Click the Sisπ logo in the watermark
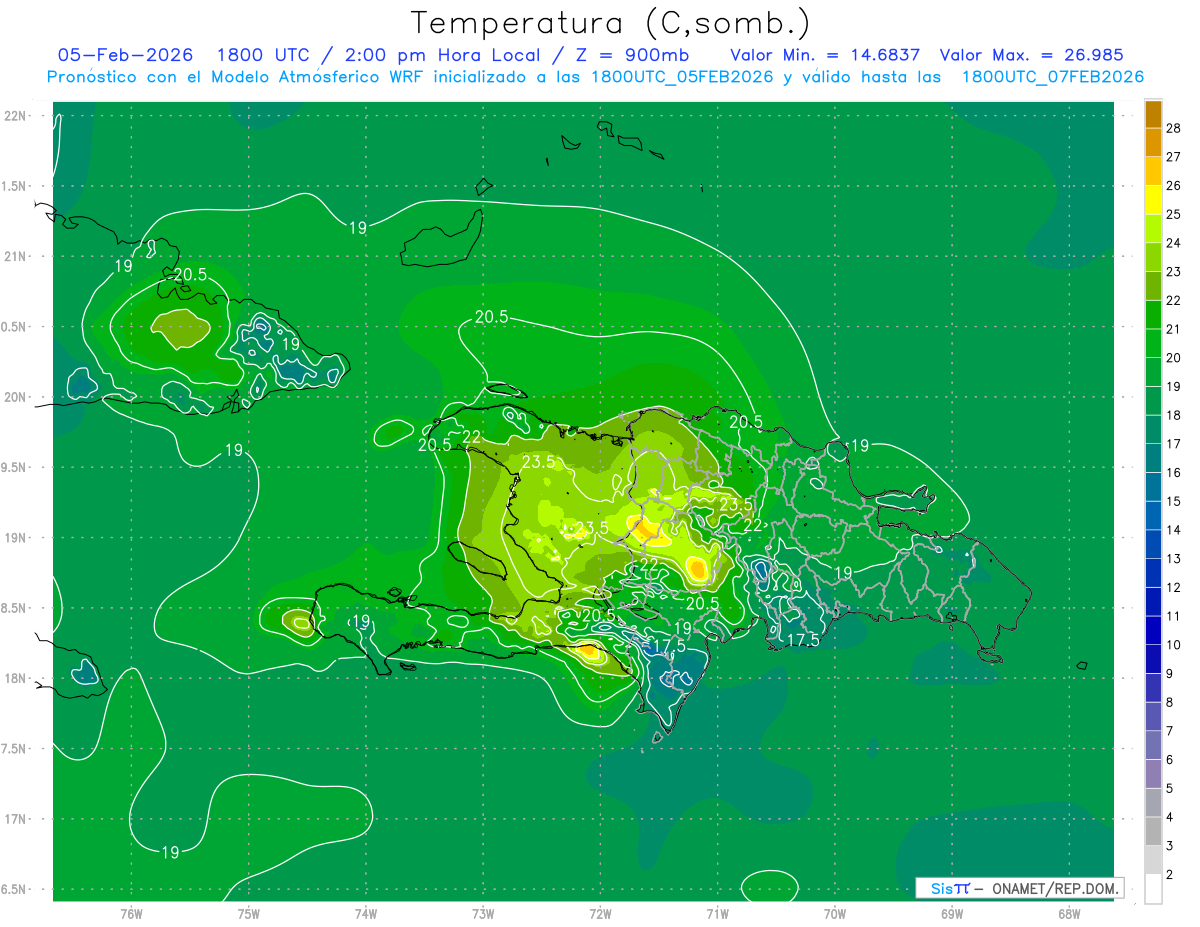1200x927 pixels. click(x=949, y=888)
